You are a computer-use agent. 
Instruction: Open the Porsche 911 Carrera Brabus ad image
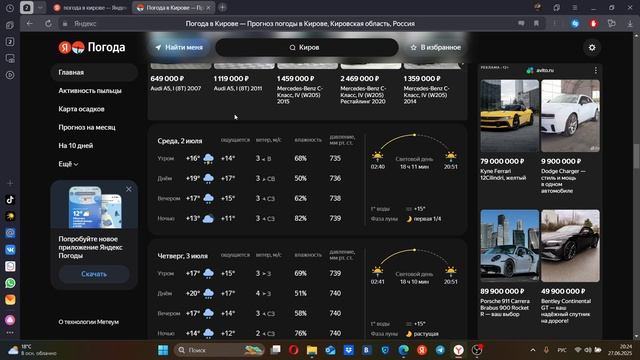tap(509, 246)
